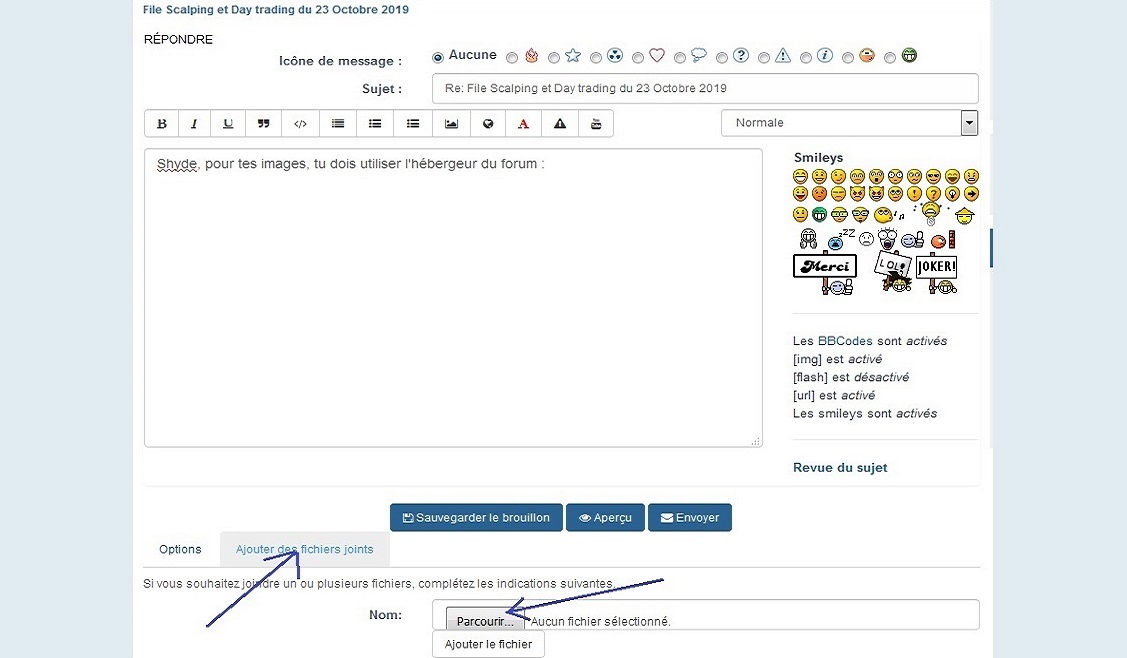Click the 'Les smileys sont activés' text
Screen dimensions: 1127x658
865,413
